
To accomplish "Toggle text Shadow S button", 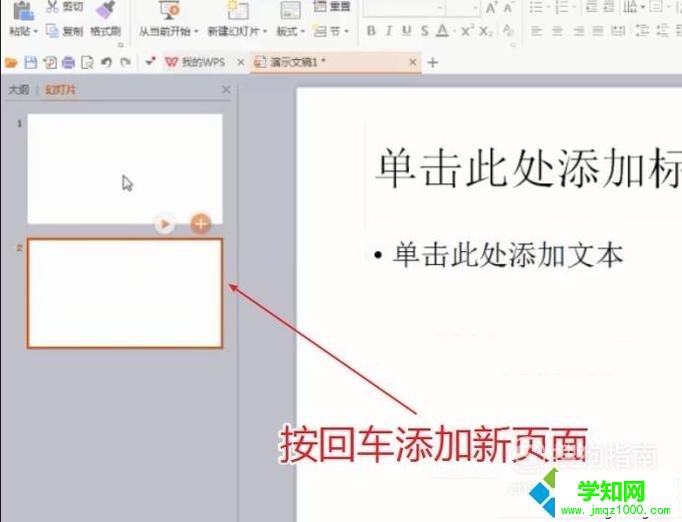I will [425, 31].
